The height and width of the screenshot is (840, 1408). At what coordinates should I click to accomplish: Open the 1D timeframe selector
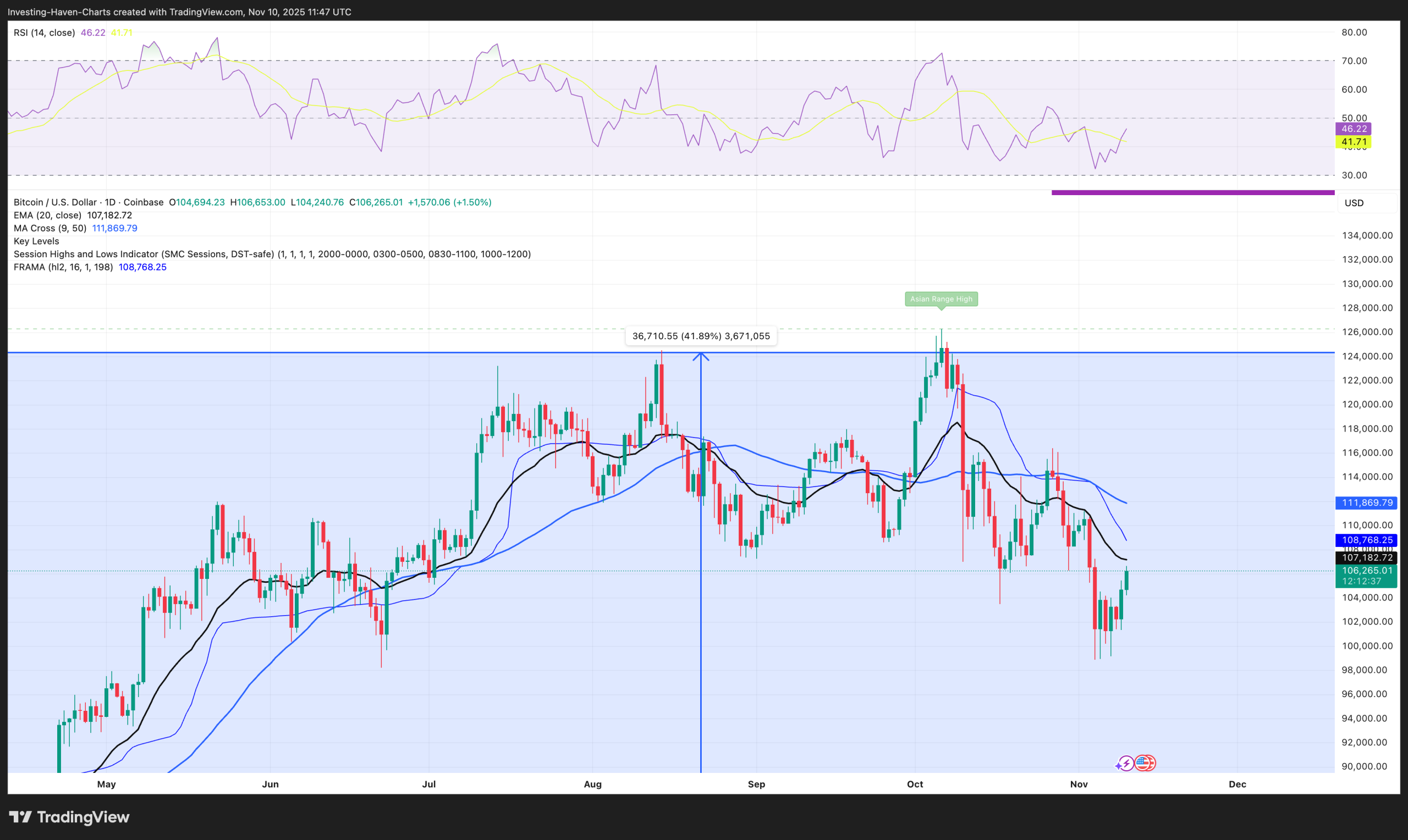pyautogui.click(x=111, y=202)
